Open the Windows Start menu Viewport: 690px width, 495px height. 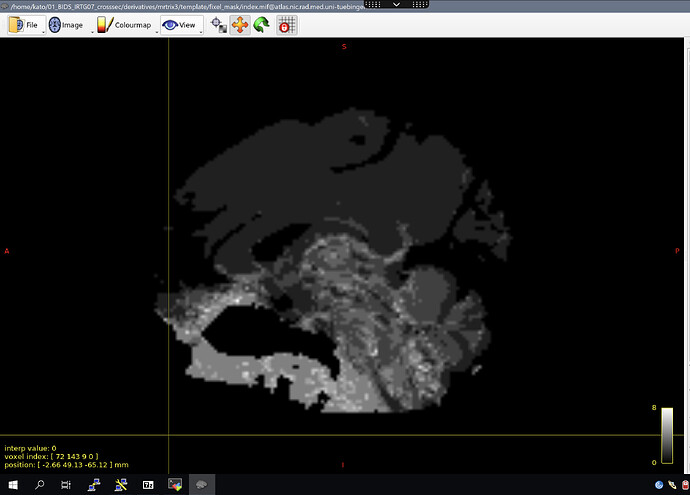coord(12,485)
